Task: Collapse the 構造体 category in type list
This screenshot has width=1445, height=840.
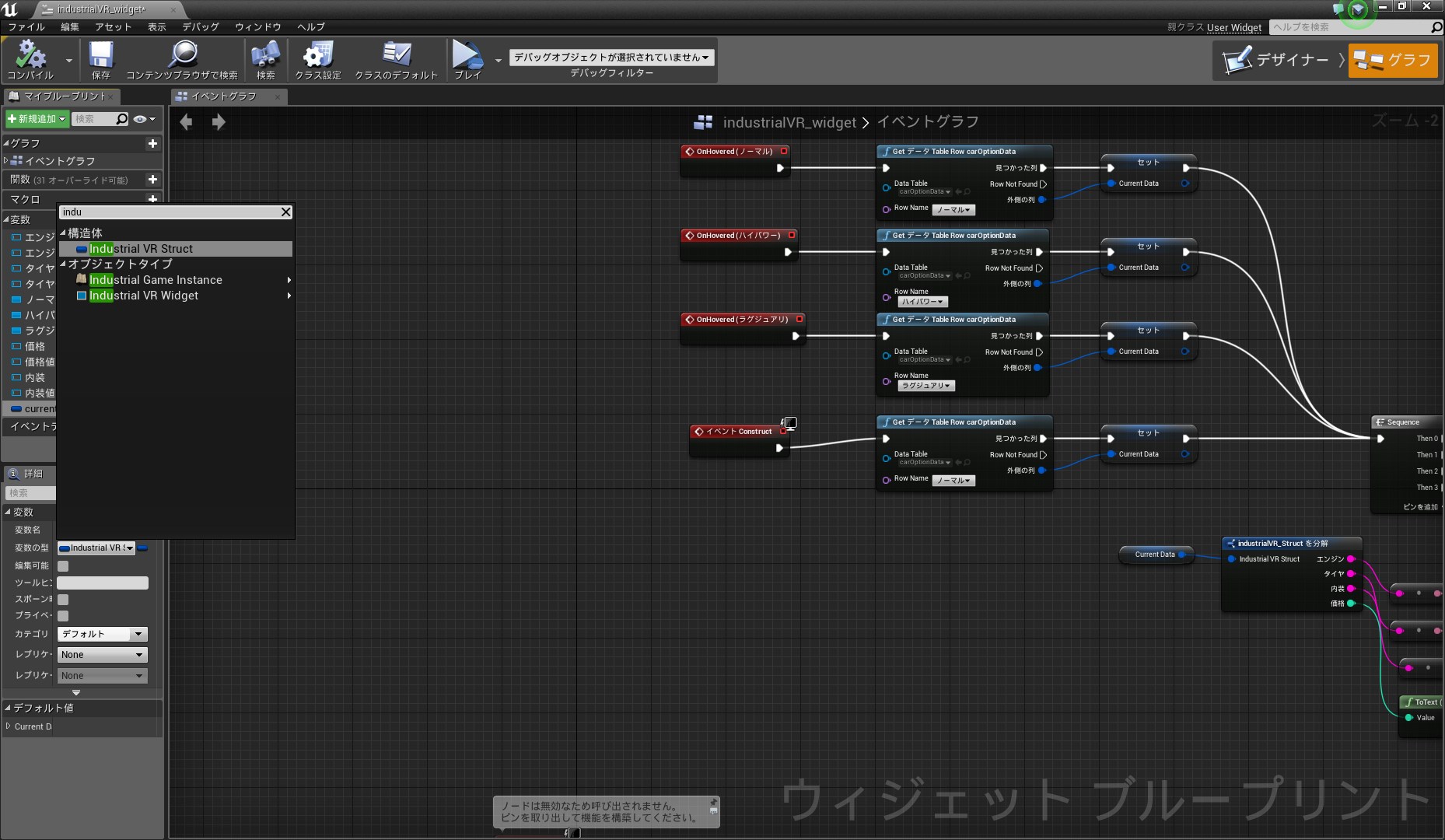Action: (x=63, y=233)
